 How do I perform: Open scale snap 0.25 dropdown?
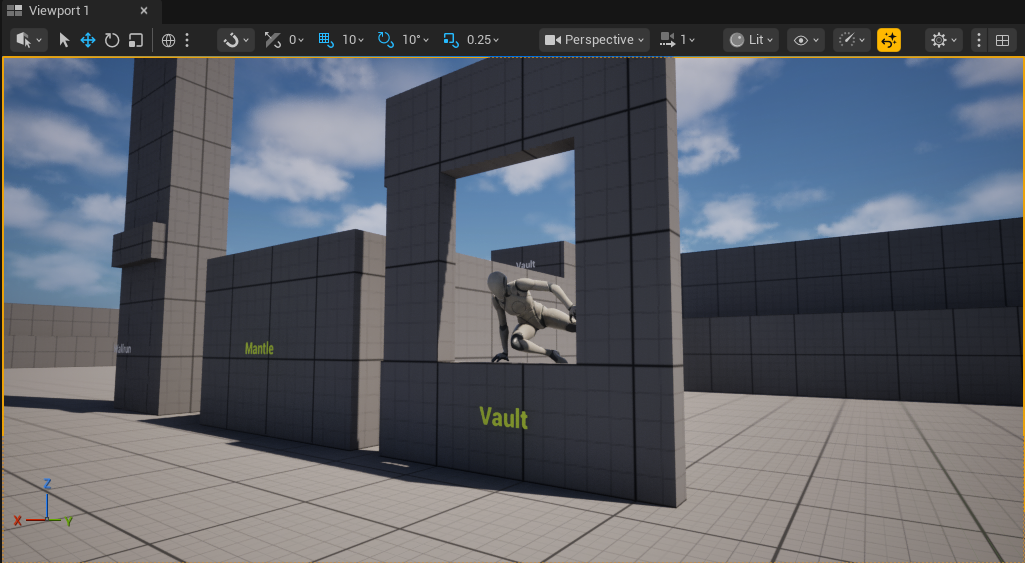tap(483, 40)
